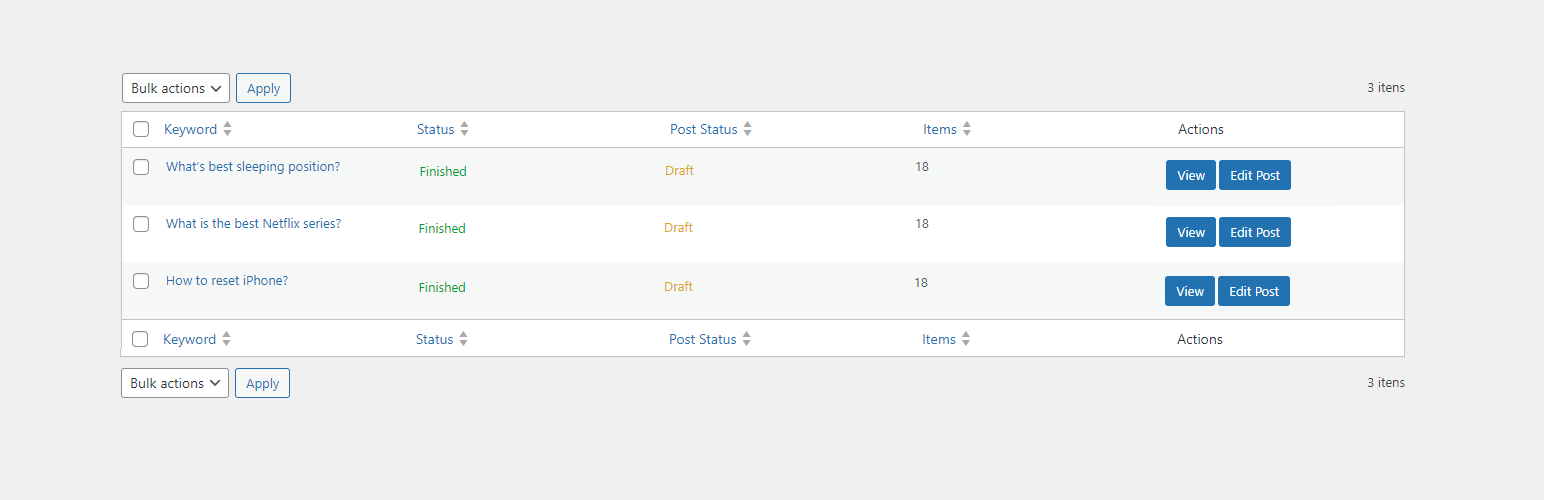Toggle select-all checkbox in bottom footer row
This screenshot has width=1544, height=500.
140,339
